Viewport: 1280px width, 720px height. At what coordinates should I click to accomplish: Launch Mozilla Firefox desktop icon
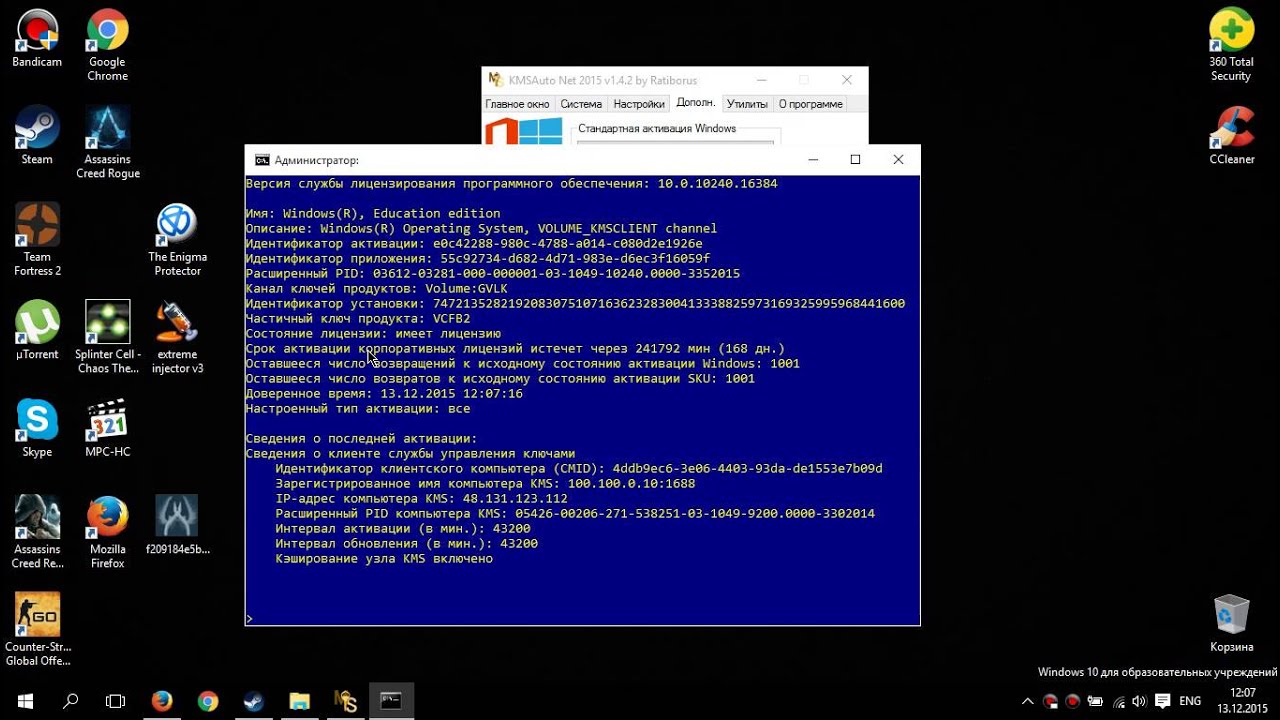pyautogui.click(x=107, y=532)
